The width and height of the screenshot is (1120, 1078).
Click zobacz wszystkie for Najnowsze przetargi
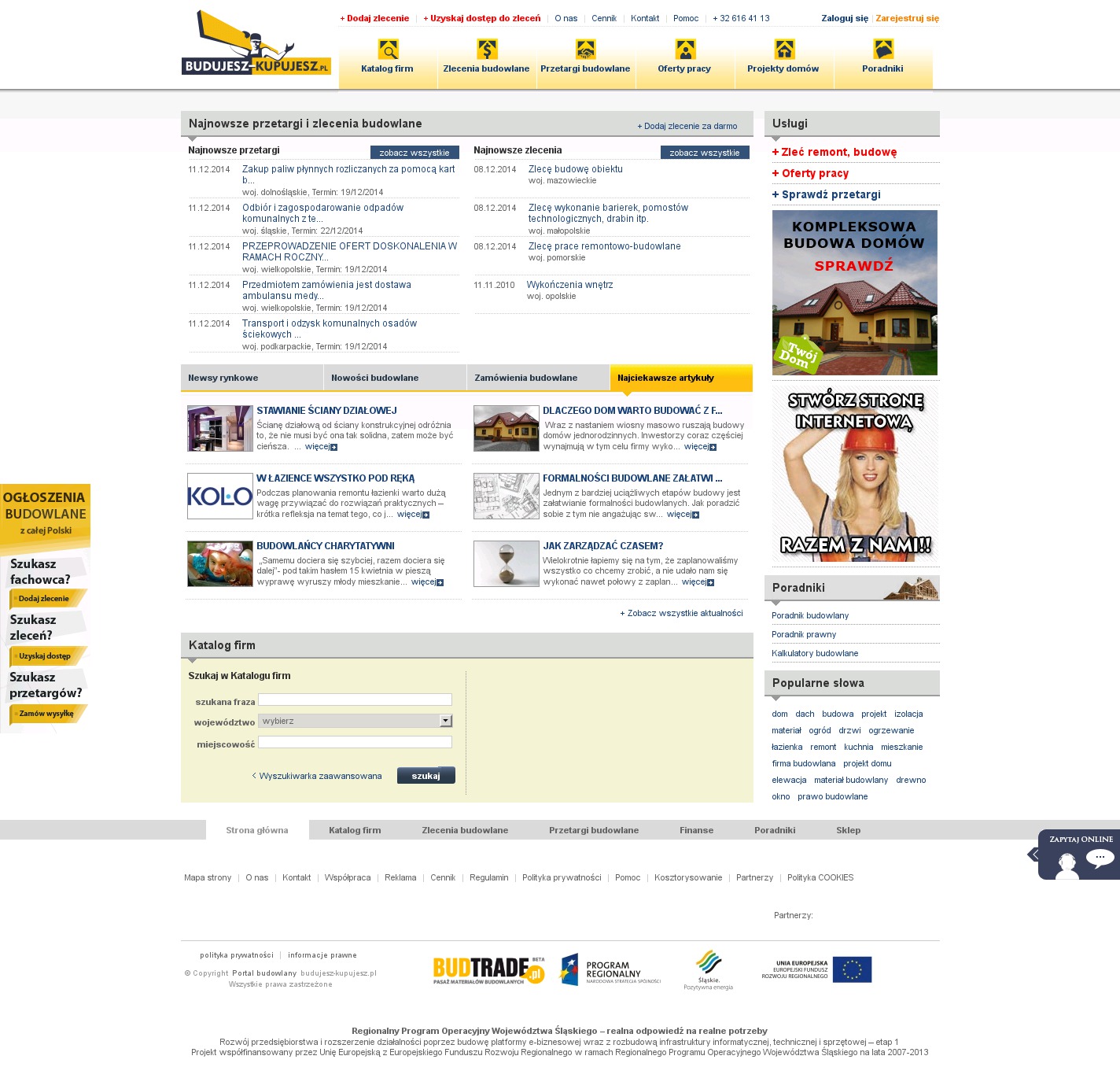[x=414, y=153]
